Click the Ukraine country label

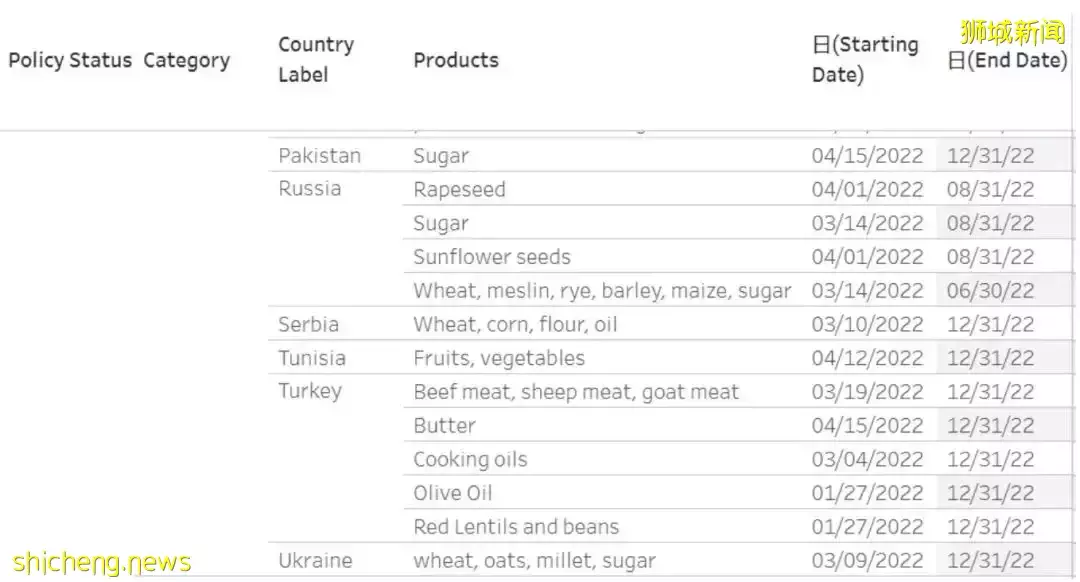[315, 561]
